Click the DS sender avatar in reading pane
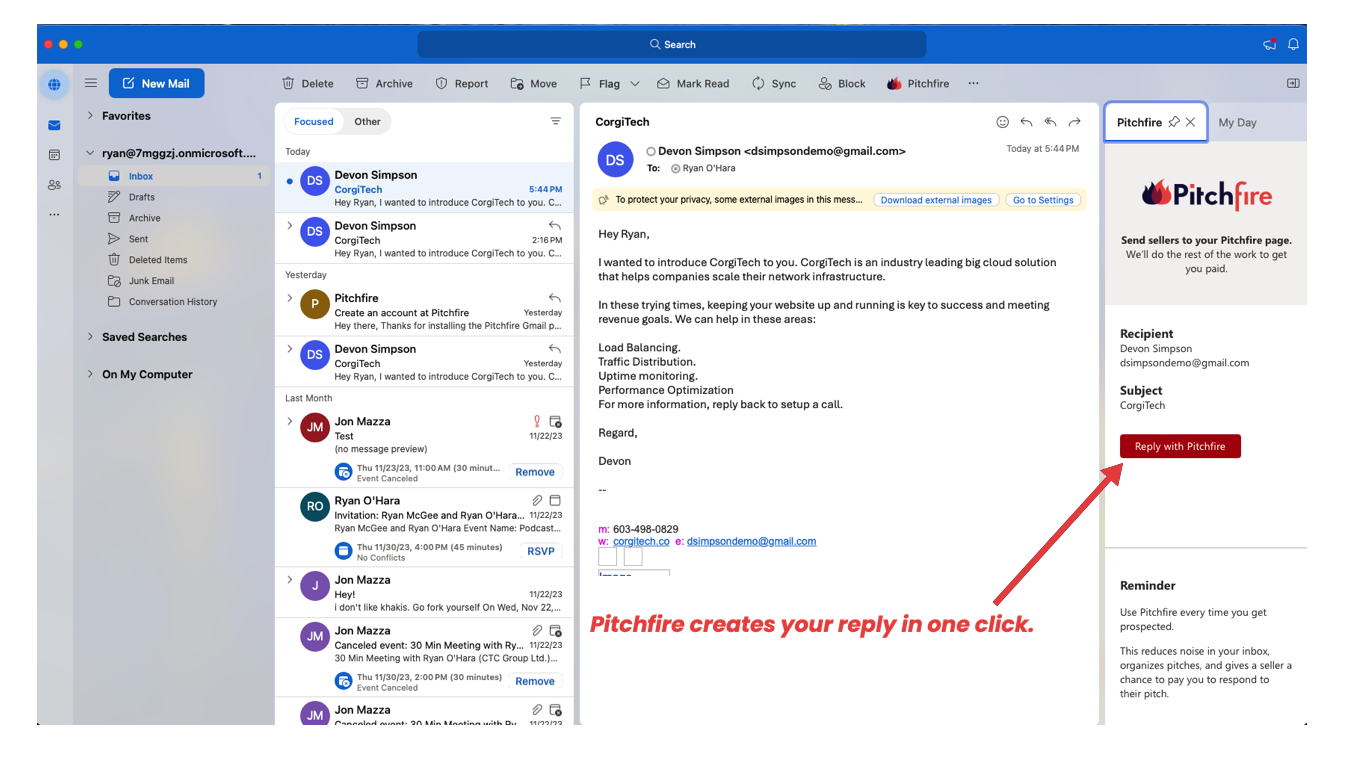1366x768 pixels. click(615, 160)
